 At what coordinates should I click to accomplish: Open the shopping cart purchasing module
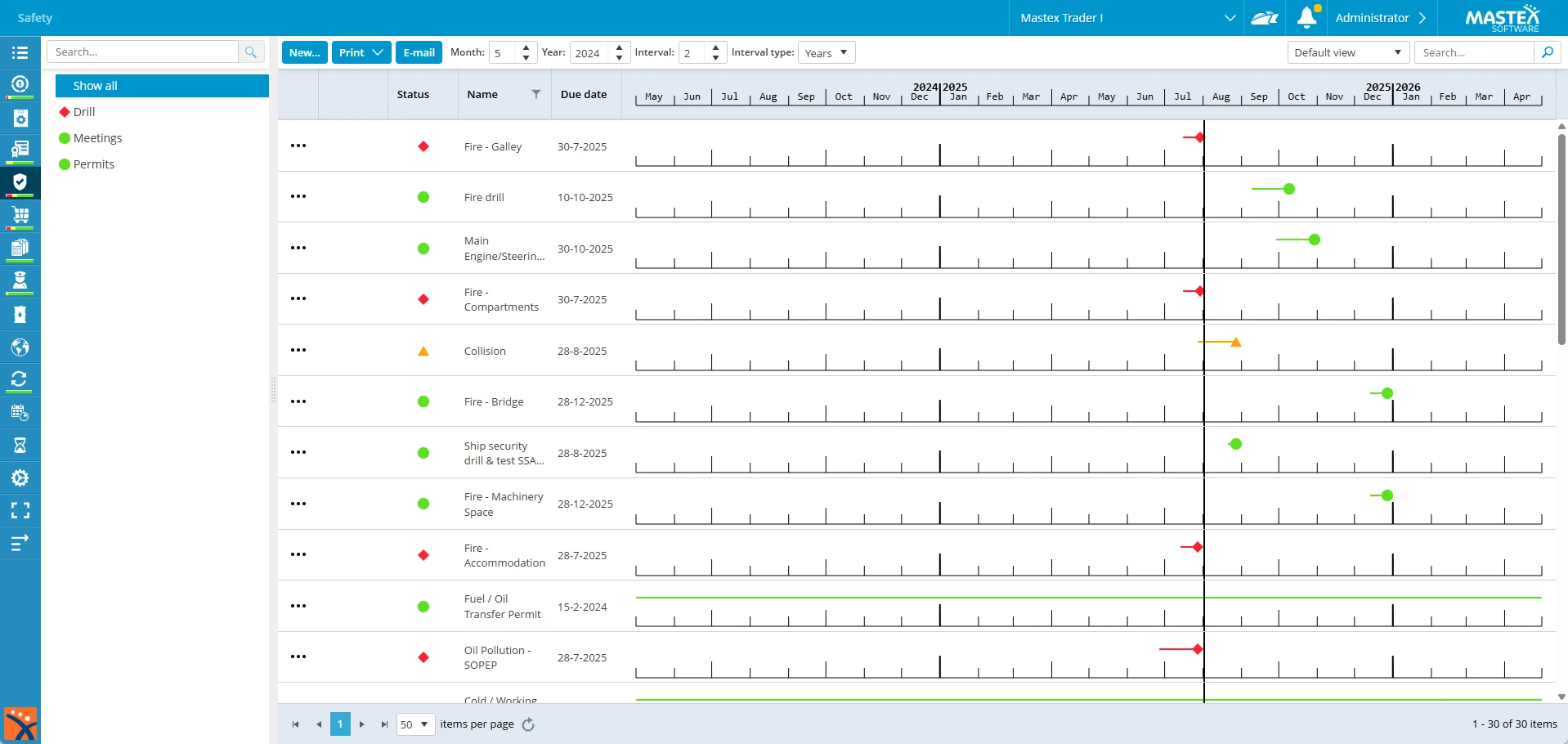pos(20,215)
